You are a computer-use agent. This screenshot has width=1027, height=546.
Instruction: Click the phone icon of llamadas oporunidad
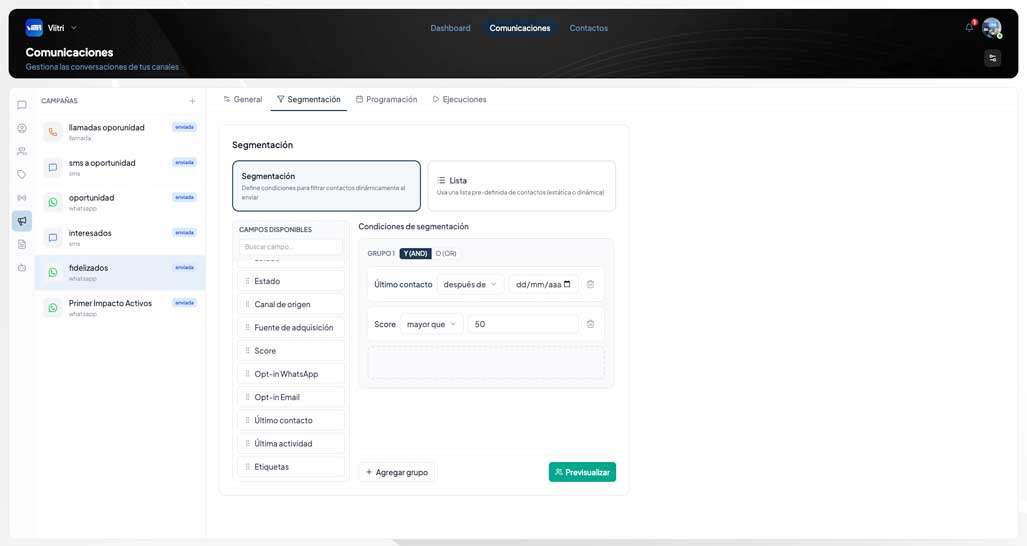(x=53, y=132)
